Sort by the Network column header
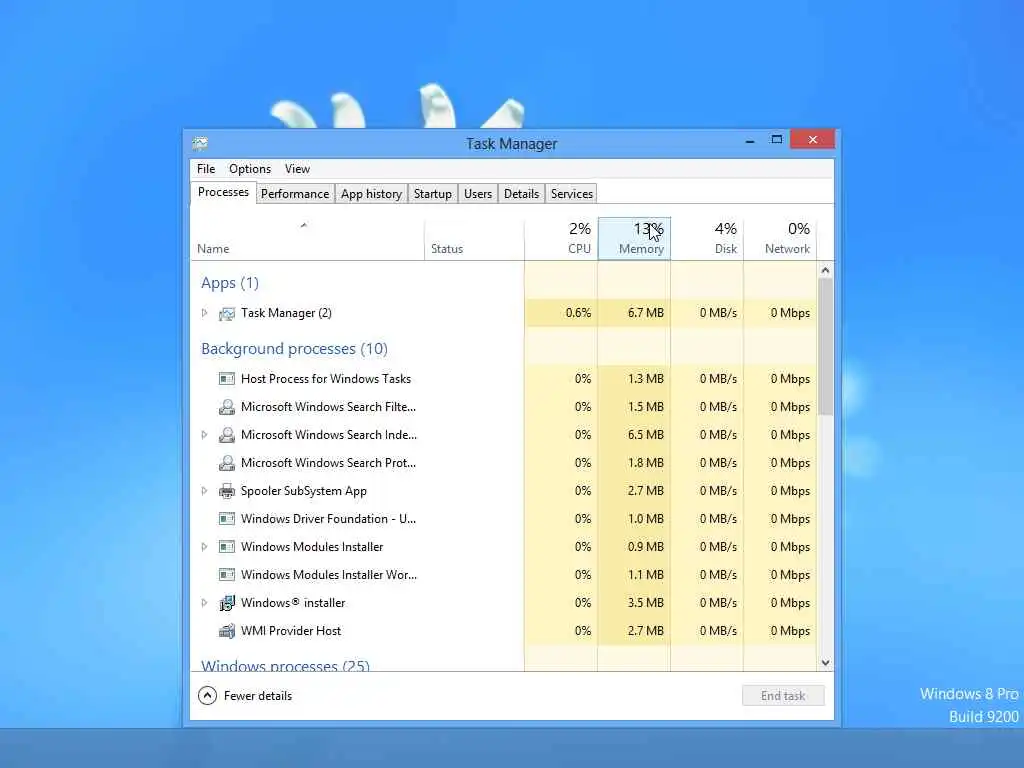1024x768 pixels. [780, 238]
